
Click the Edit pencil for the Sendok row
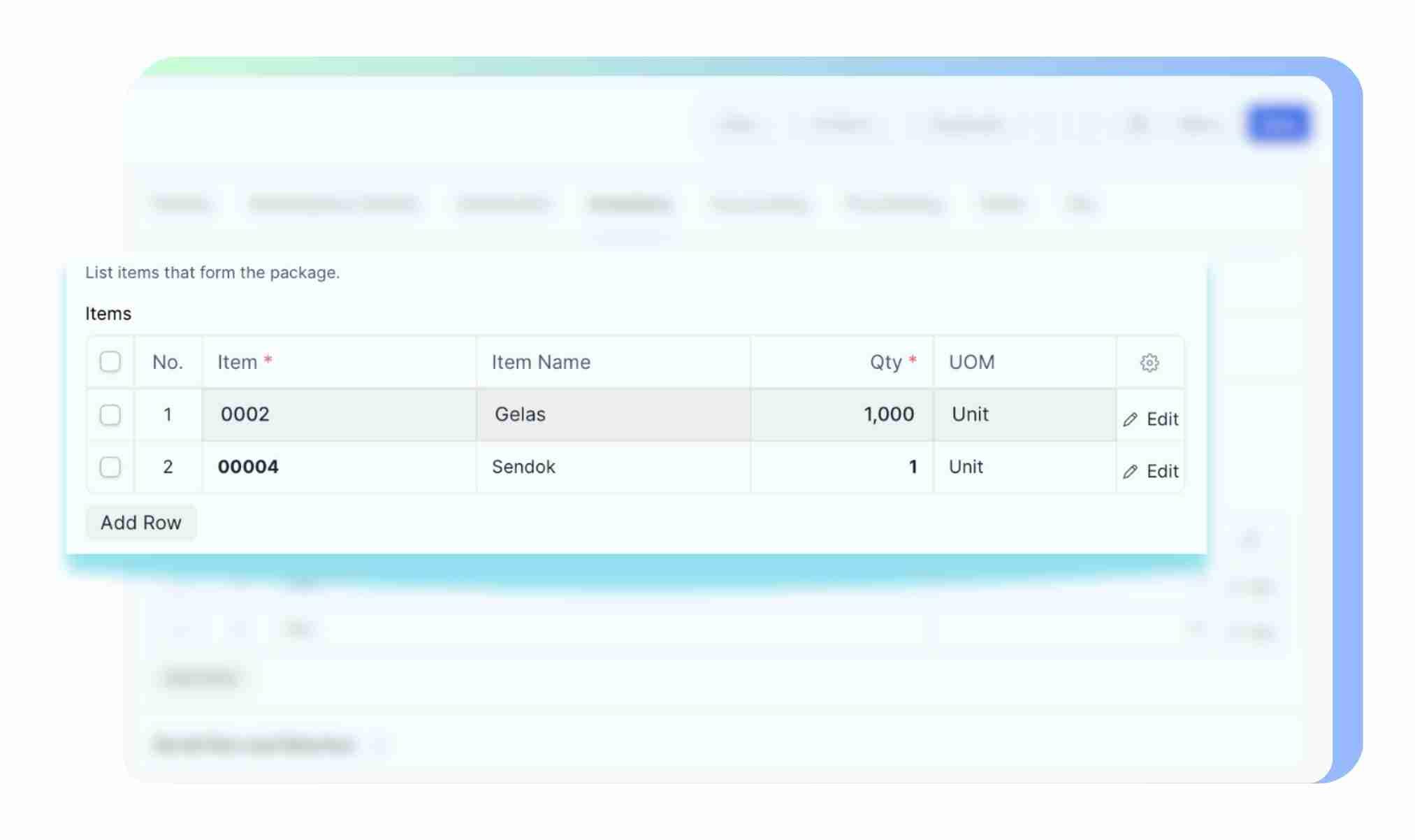[x=1151, y=472]
